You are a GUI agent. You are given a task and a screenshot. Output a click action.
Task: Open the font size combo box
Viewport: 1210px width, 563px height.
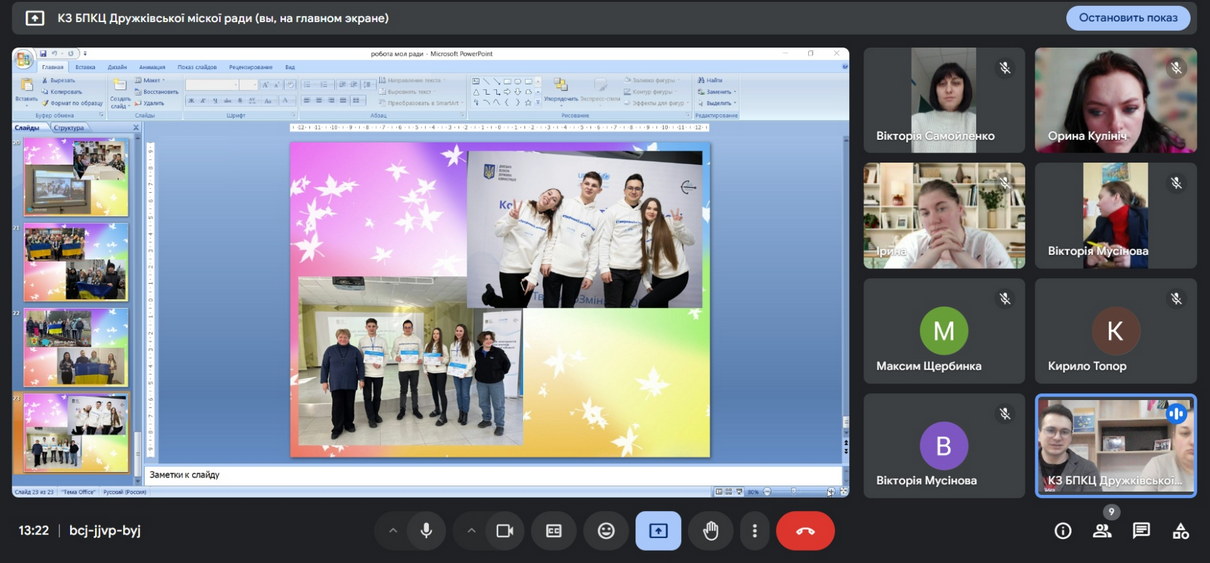pos(249,85)
